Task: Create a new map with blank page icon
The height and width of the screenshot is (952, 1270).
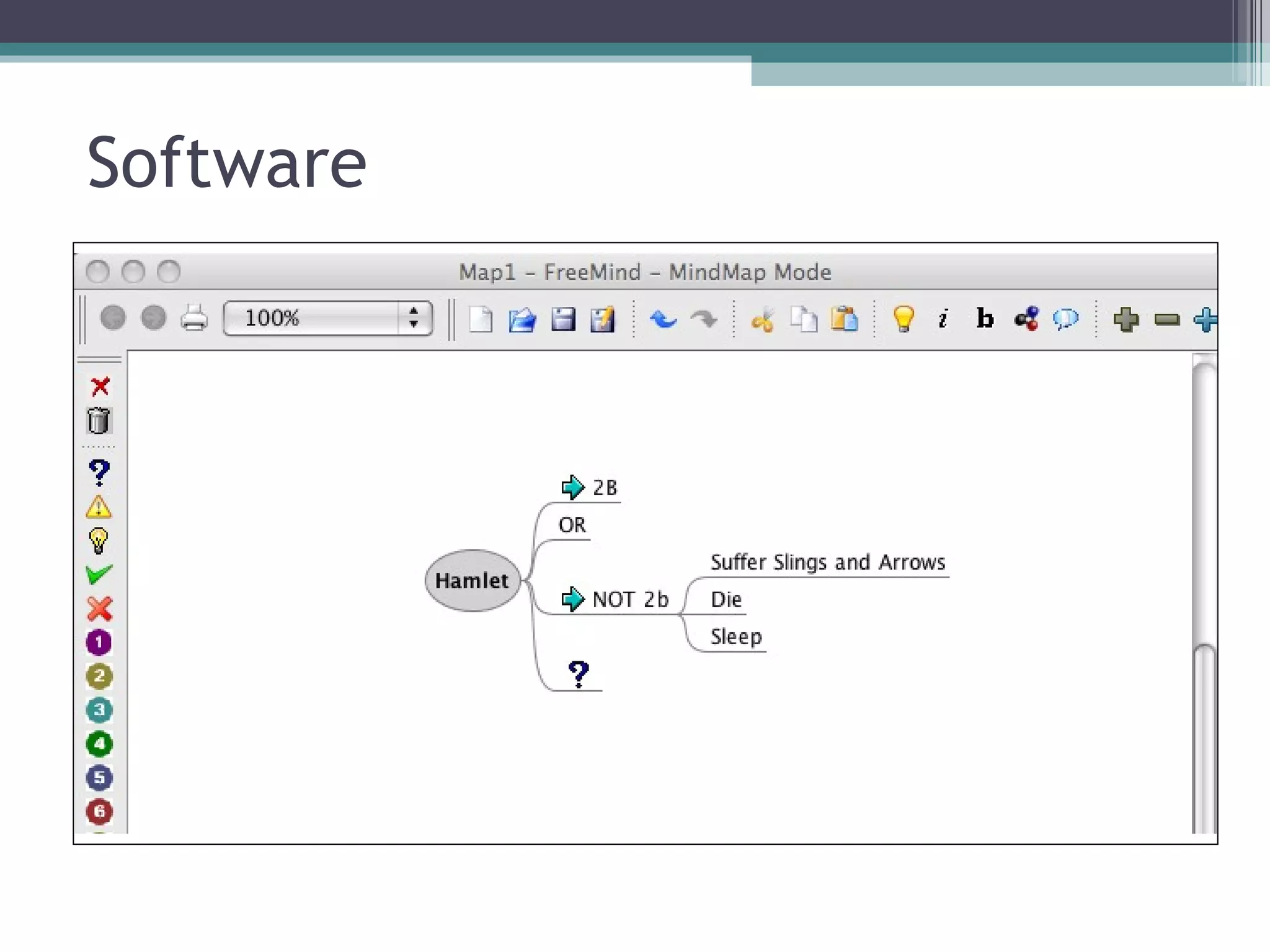Action: coord(481,319)
